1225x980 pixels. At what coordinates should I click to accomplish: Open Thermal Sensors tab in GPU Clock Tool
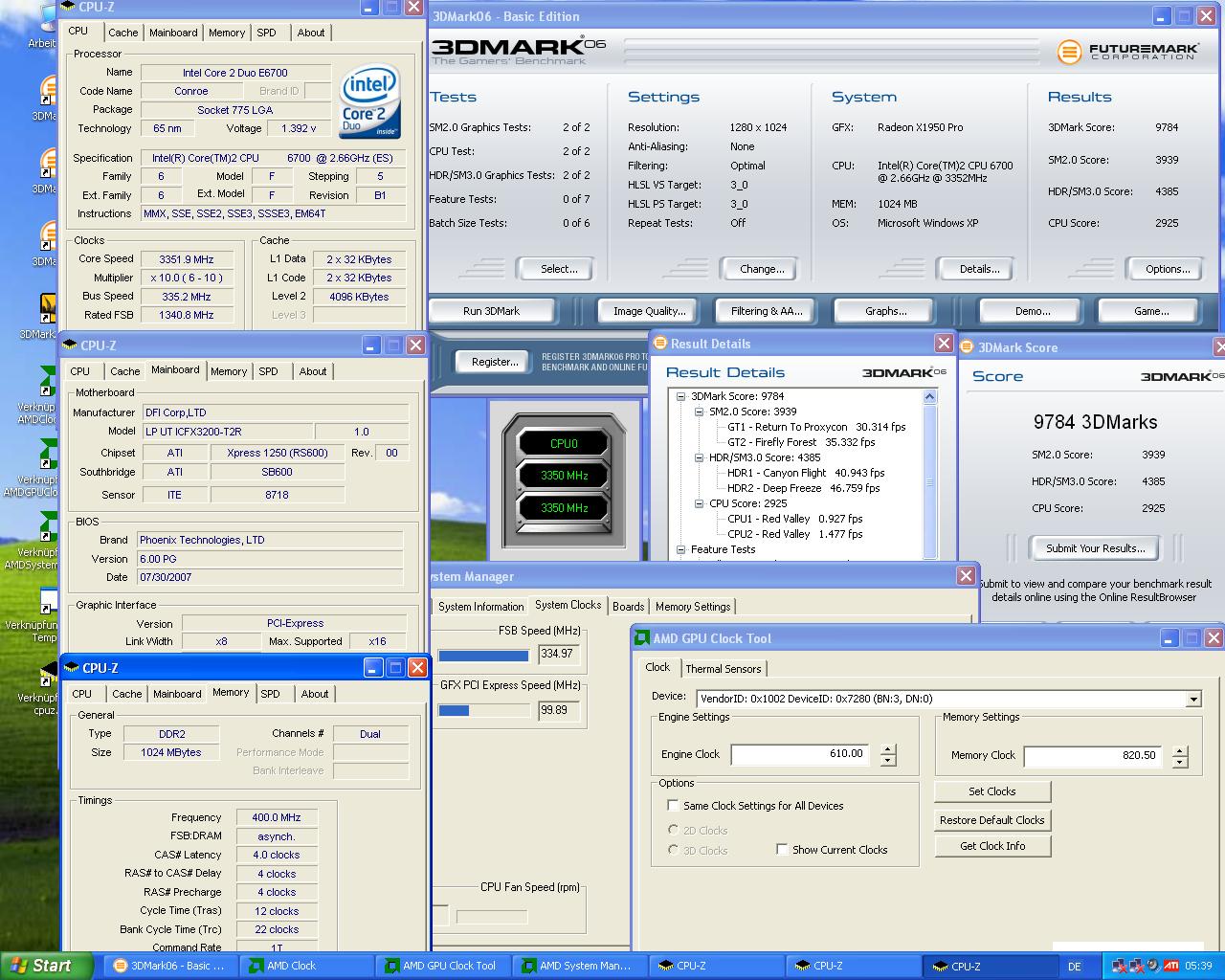724,669
